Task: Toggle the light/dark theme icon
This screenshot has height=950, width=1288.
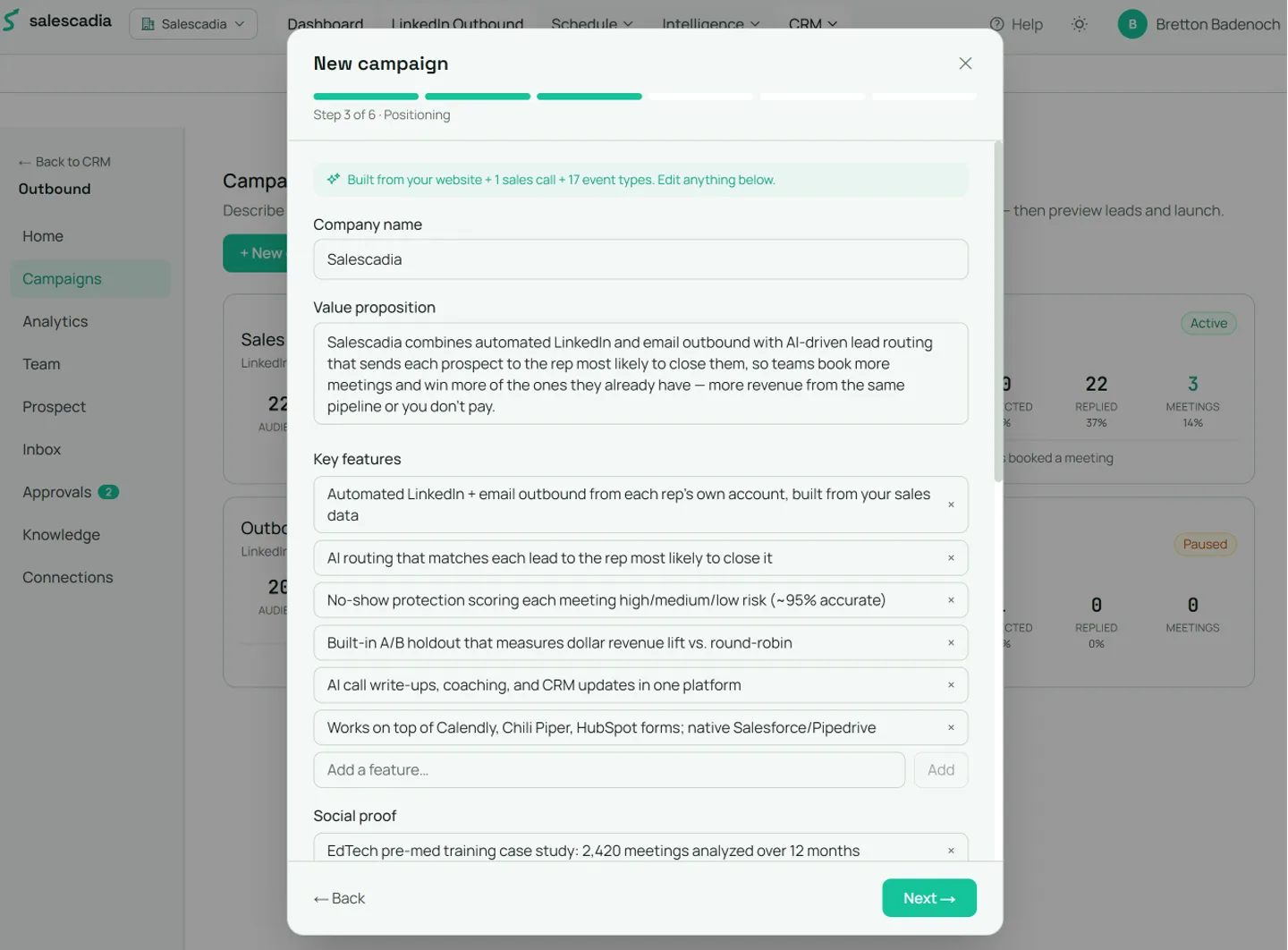Action: coord(1080,24)
